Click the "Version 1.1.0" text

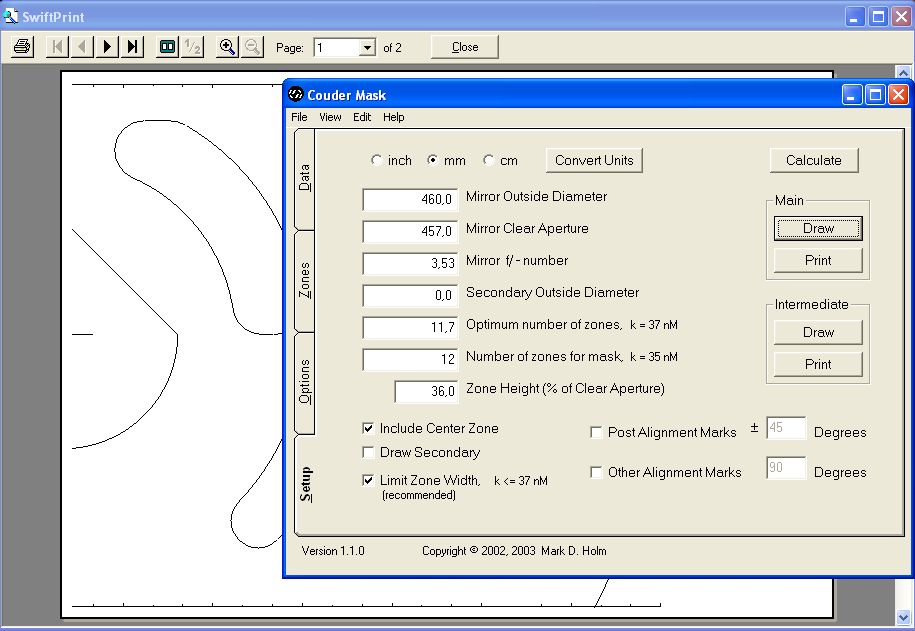pos(333,551)
